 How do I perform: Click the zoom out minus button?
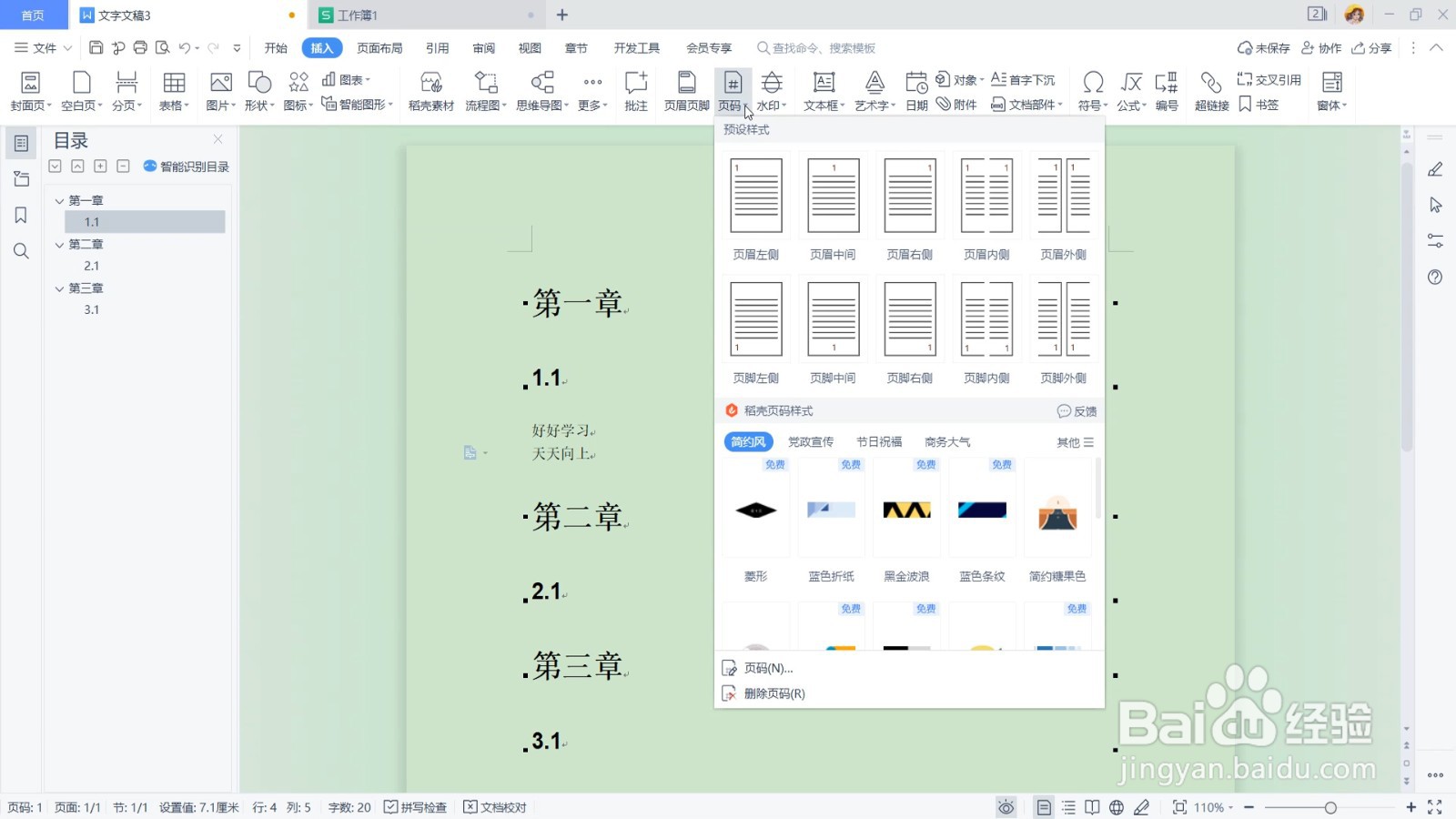[1249, 807]
